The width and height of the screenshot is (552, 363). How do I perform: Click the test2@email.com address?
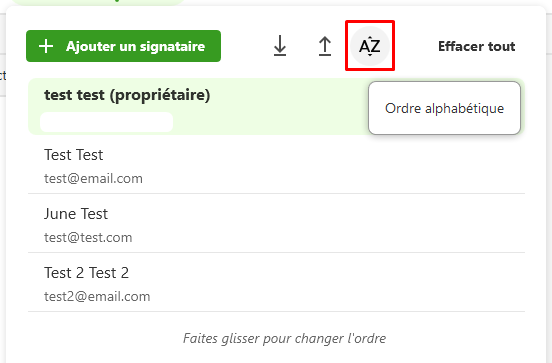tap(97, 296)
